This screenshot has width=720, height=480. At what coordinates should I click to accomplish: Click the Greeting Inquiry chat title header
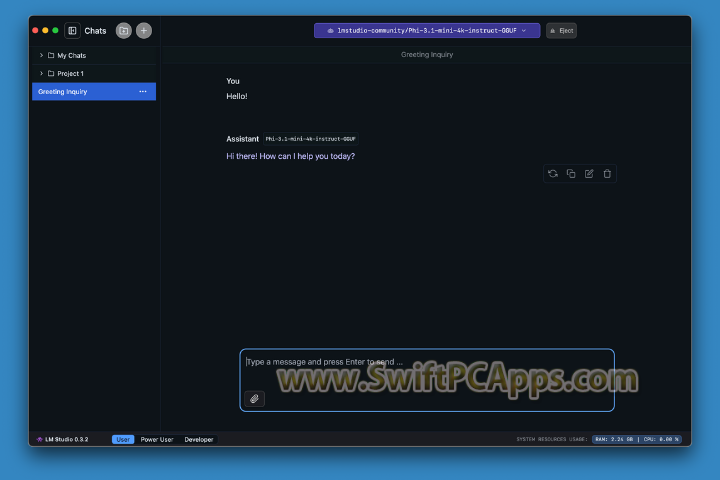coord(427,55)
